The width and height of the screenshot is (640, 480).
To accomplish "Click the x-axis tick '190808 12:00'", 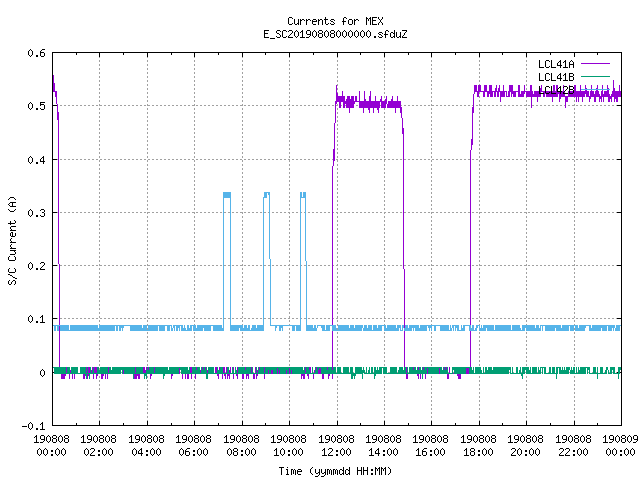I will 336,445.
